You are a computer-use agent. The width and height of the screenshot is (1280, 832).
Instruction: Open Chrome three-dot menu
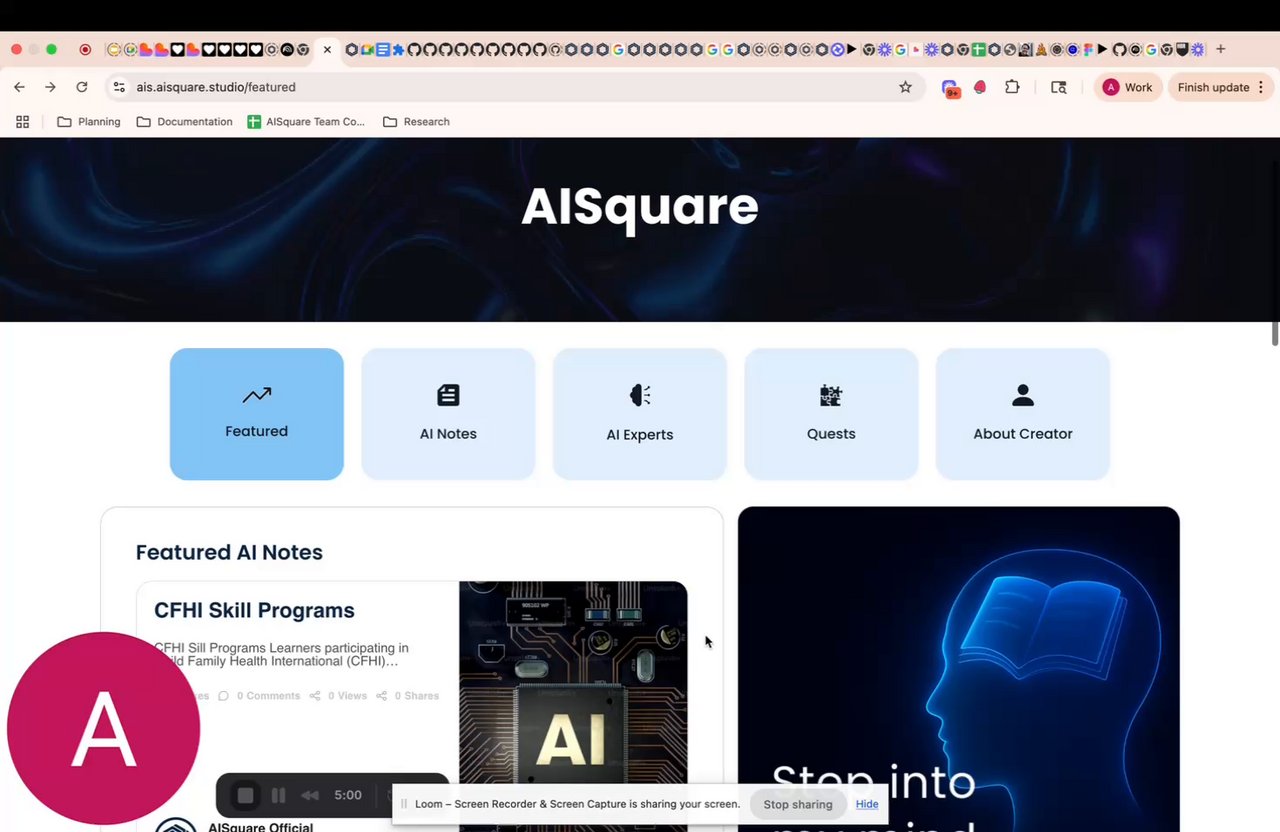(1262, 87)
